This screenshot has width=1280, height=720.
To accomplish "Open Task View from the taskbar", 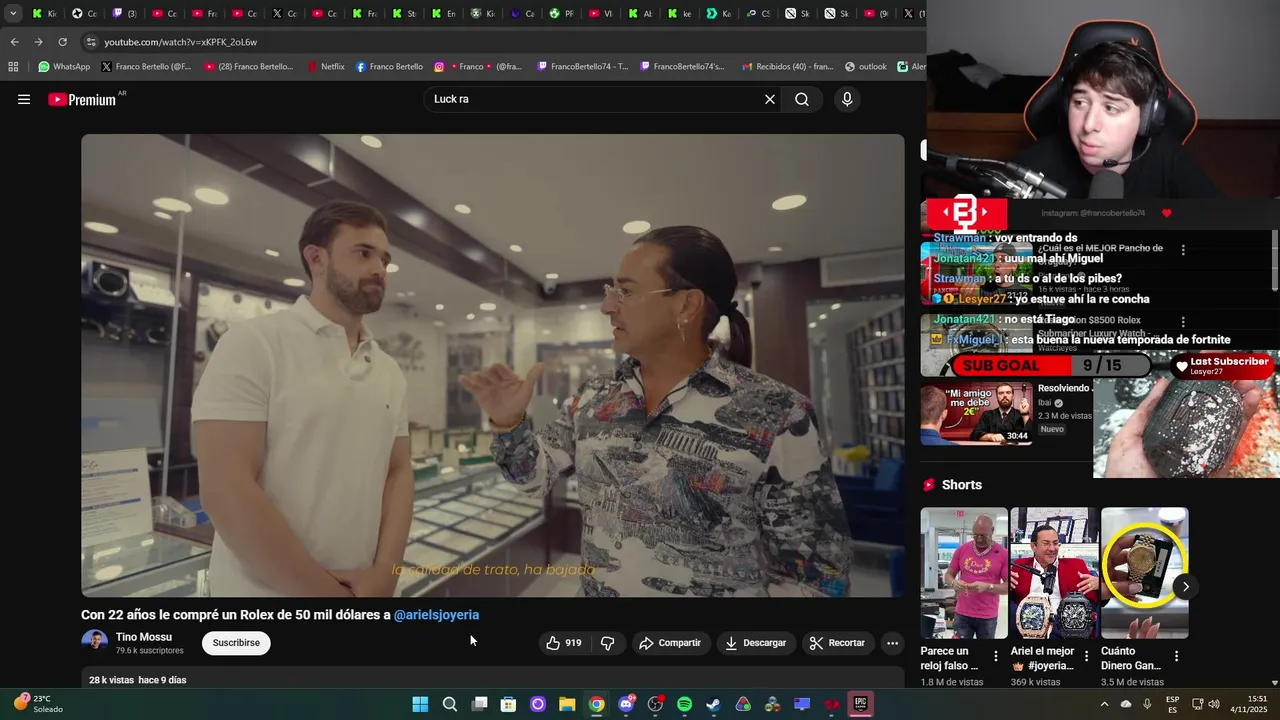I will point(479,704).
